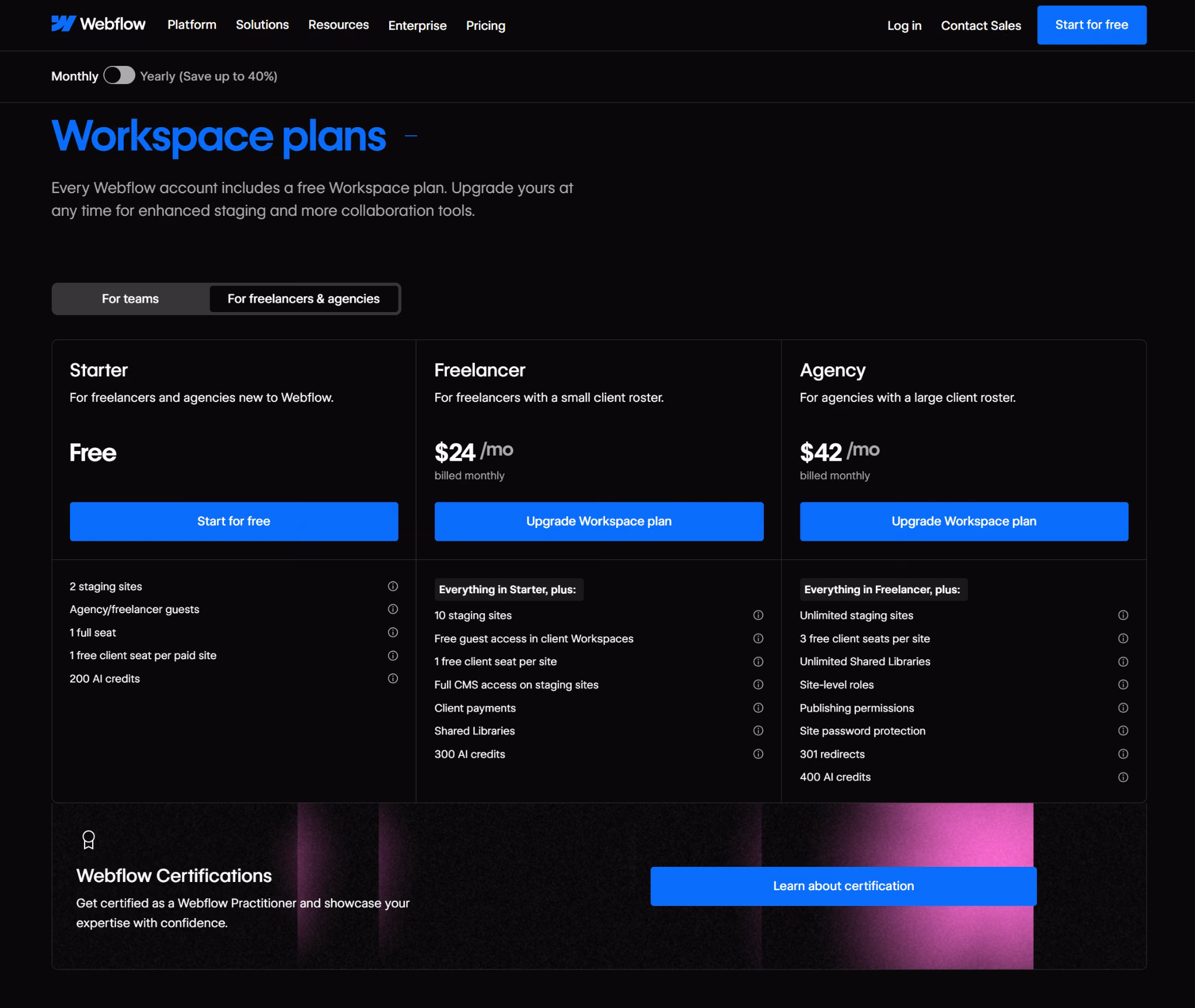Screen dimensions: 1195x1008
Task: Show info for 400 AI credits
Action: 1123,777
